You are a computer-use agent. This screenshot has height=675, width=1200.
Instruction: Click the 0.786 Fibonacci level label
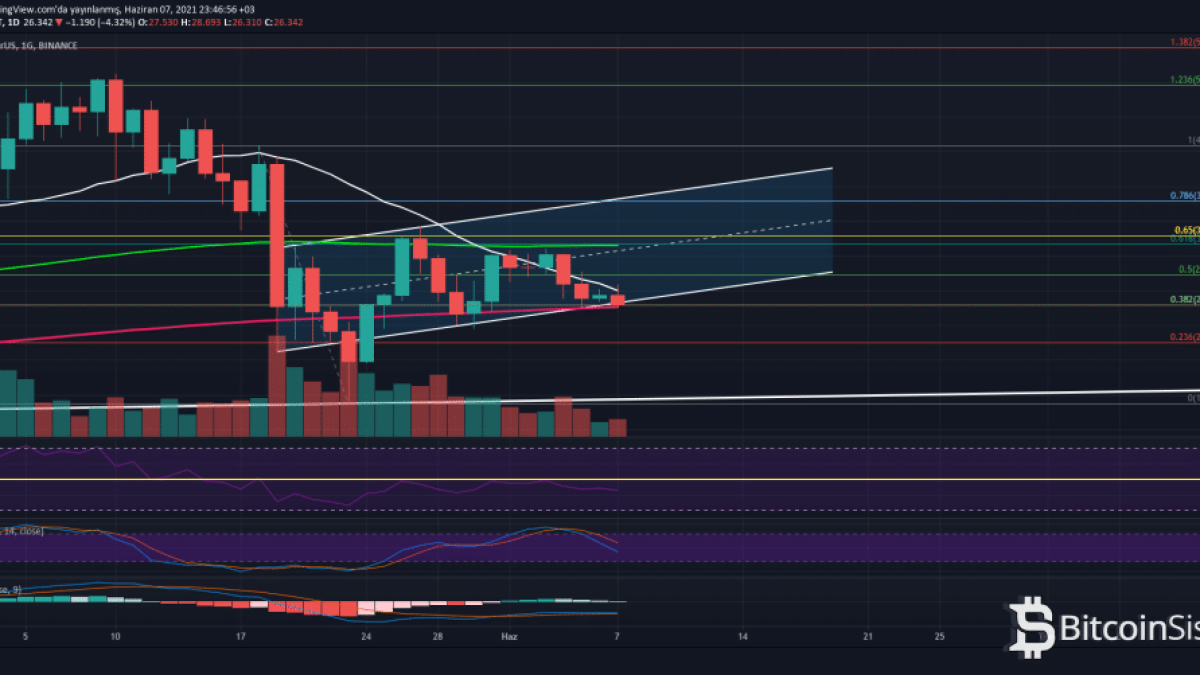[x=1184, y=196]
